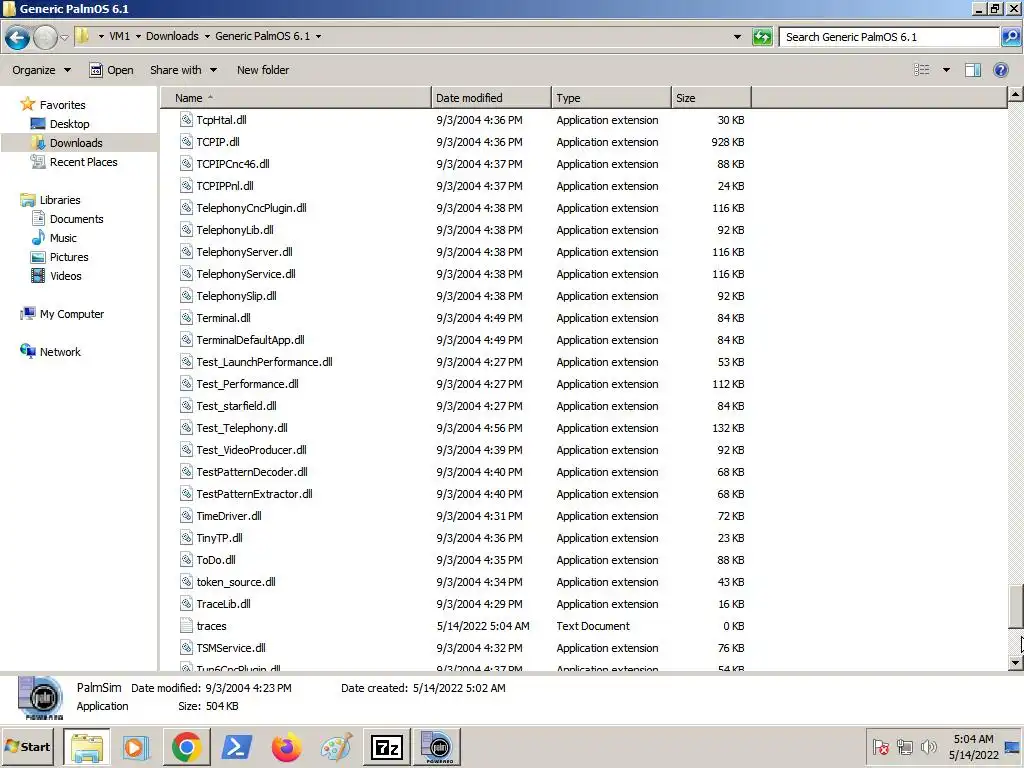Expand the Downloads breadcrumb arrow
The height and width of the screenshot is (768, 1024).
(207, 37)
